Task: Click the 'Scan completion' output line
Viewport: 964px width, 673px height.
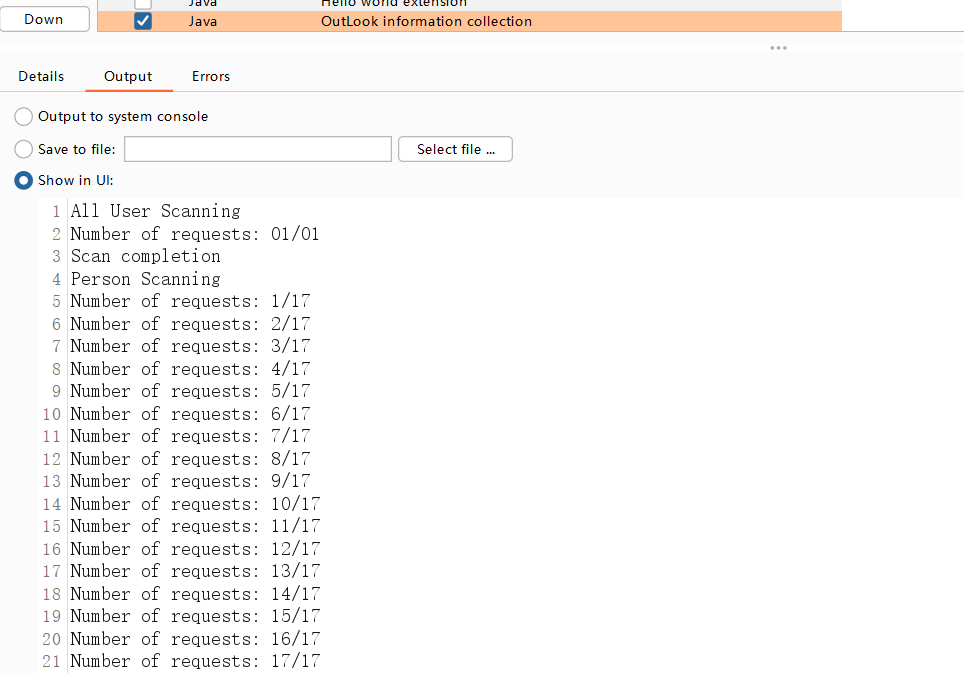Action: point(145,256)
